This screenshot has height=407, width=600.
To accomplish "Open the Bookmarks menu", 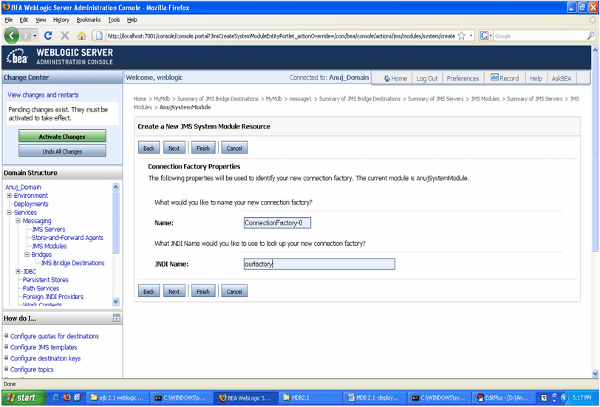I will (x=88, y=20).
